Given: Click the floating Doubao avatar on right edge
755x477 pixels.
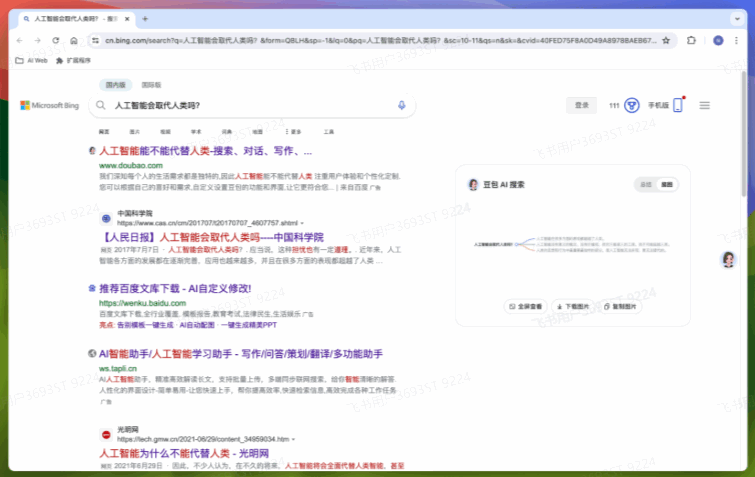Looking at the screenshot, I should [729, 259].
